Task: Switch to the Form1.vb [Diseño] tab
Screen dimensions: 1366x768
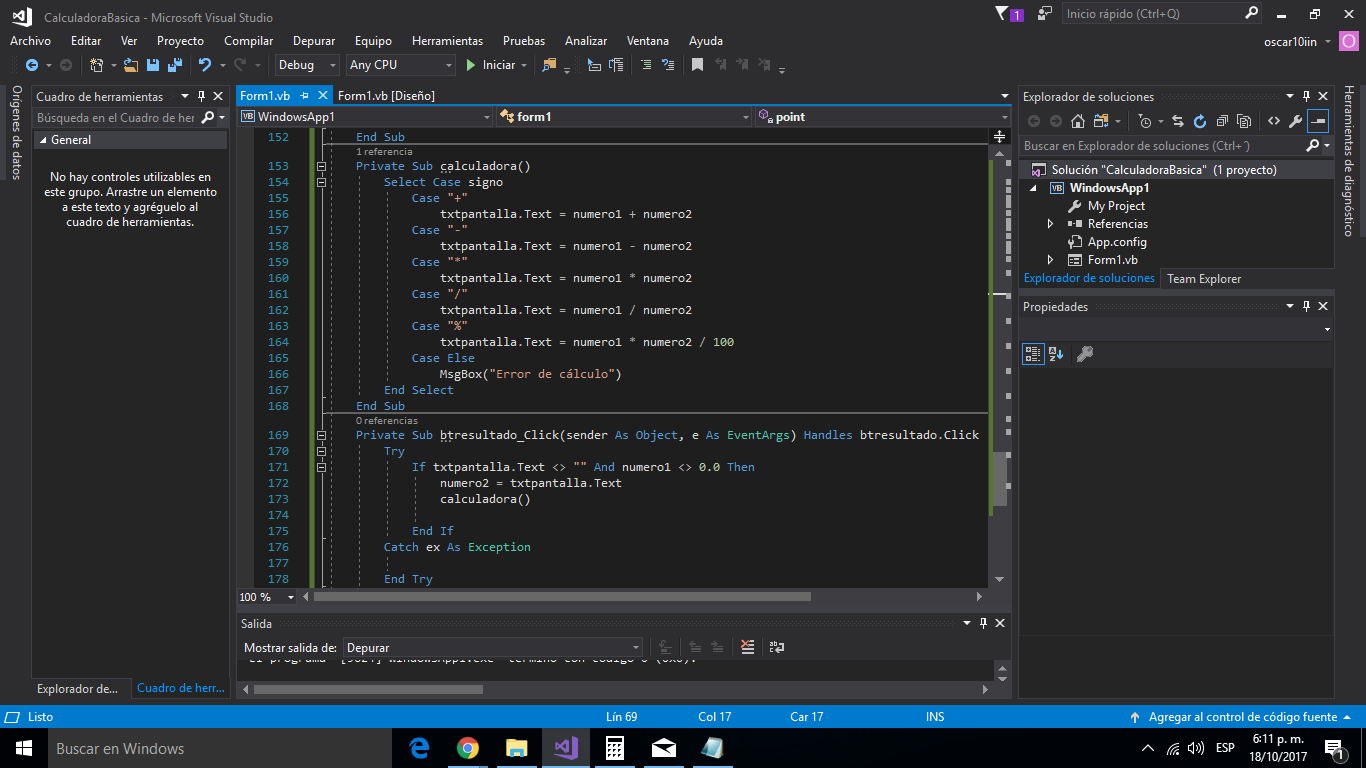Action: coord(386,96)
